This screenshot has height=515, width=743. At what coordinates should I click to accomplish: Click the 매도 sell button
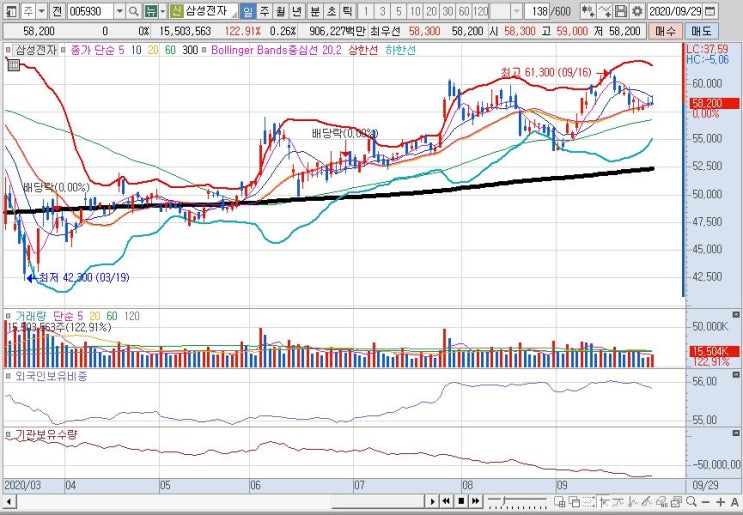[701, 31]
